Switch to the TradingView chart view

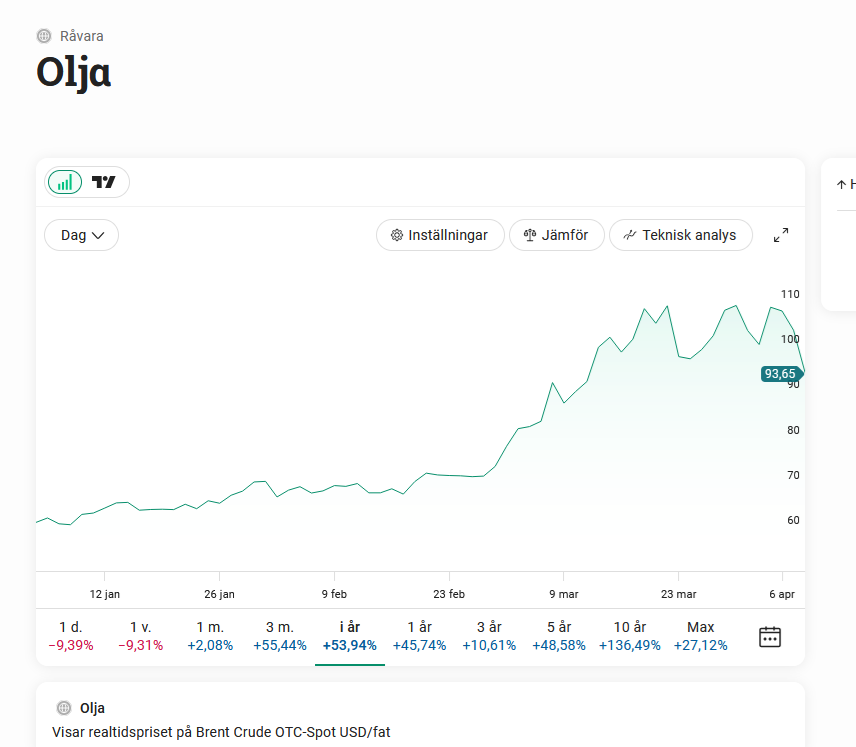pos(104,182)
